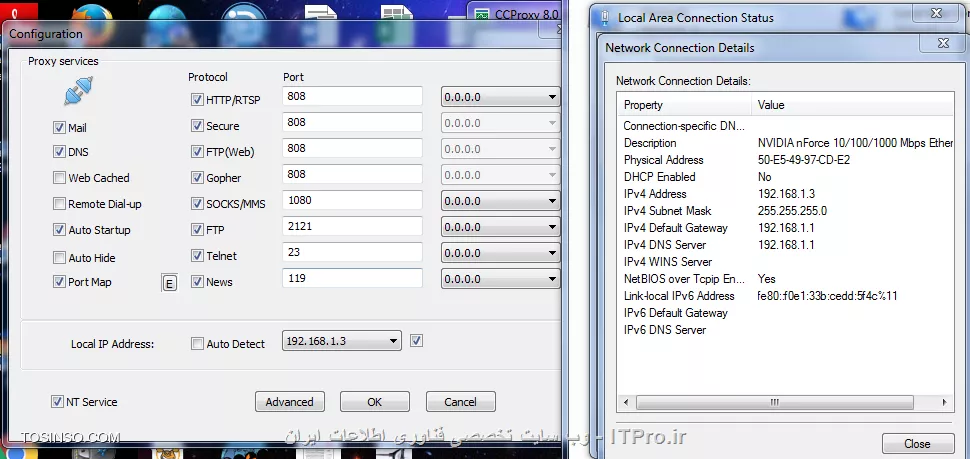This screenshot has height=459, width=970.
Task: Open the Telnet bind address dropdown
Action: (x=500, y=253)
